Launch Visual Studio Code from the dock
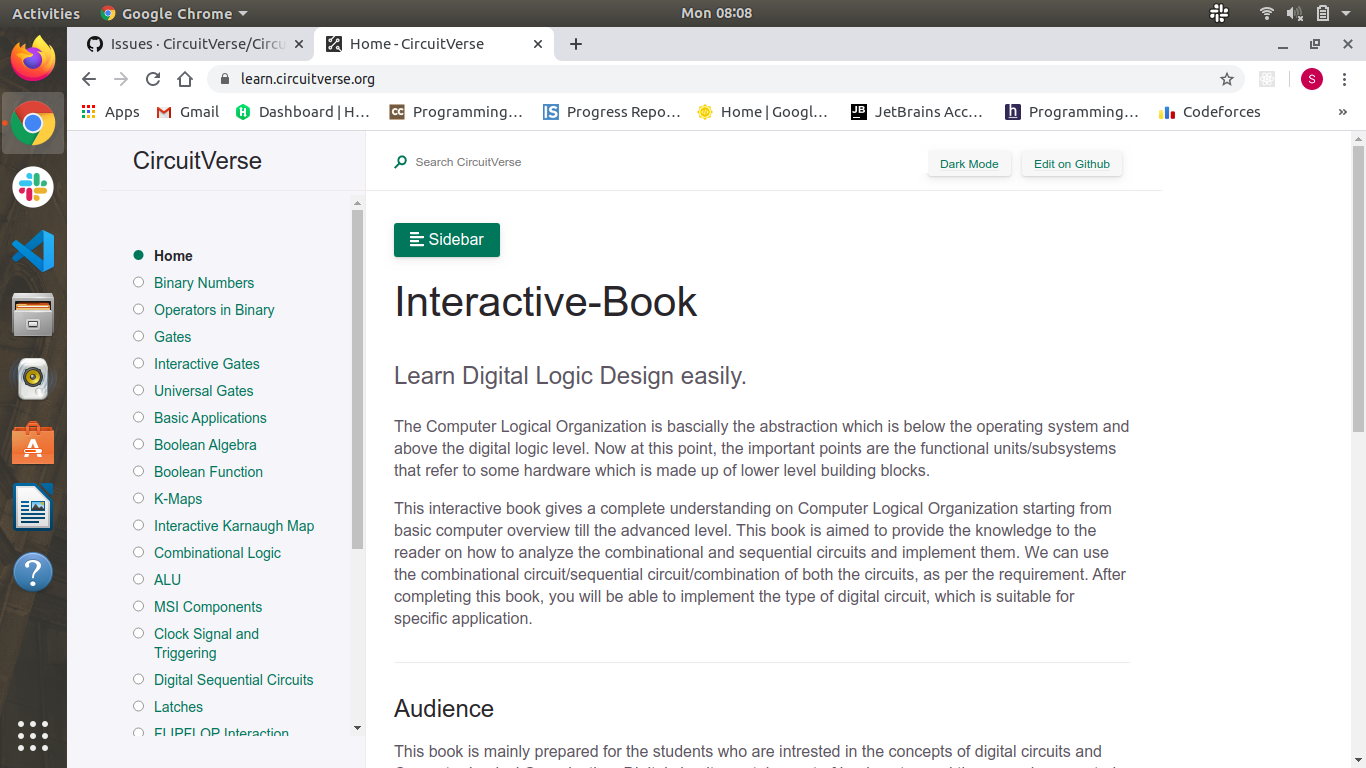 coord(33,251)
